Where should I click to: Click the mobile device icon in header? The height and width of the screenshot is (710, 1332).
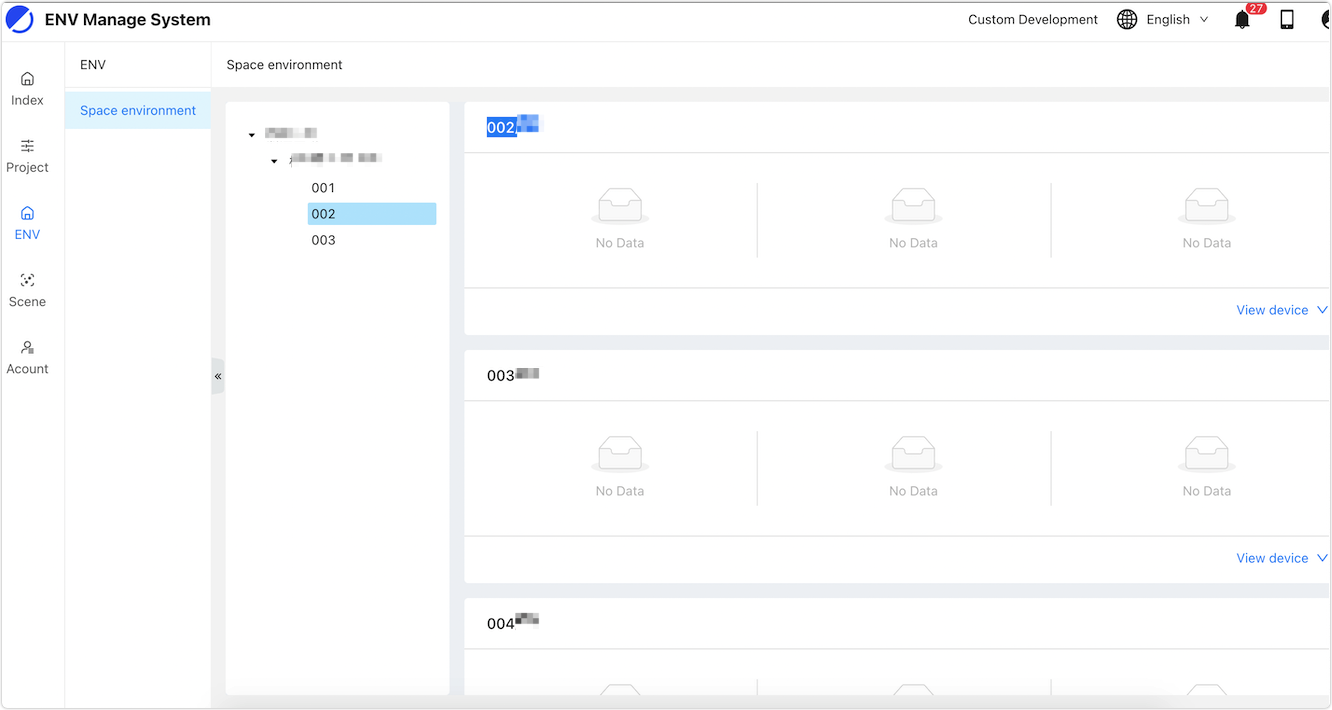pos(1287,20)
